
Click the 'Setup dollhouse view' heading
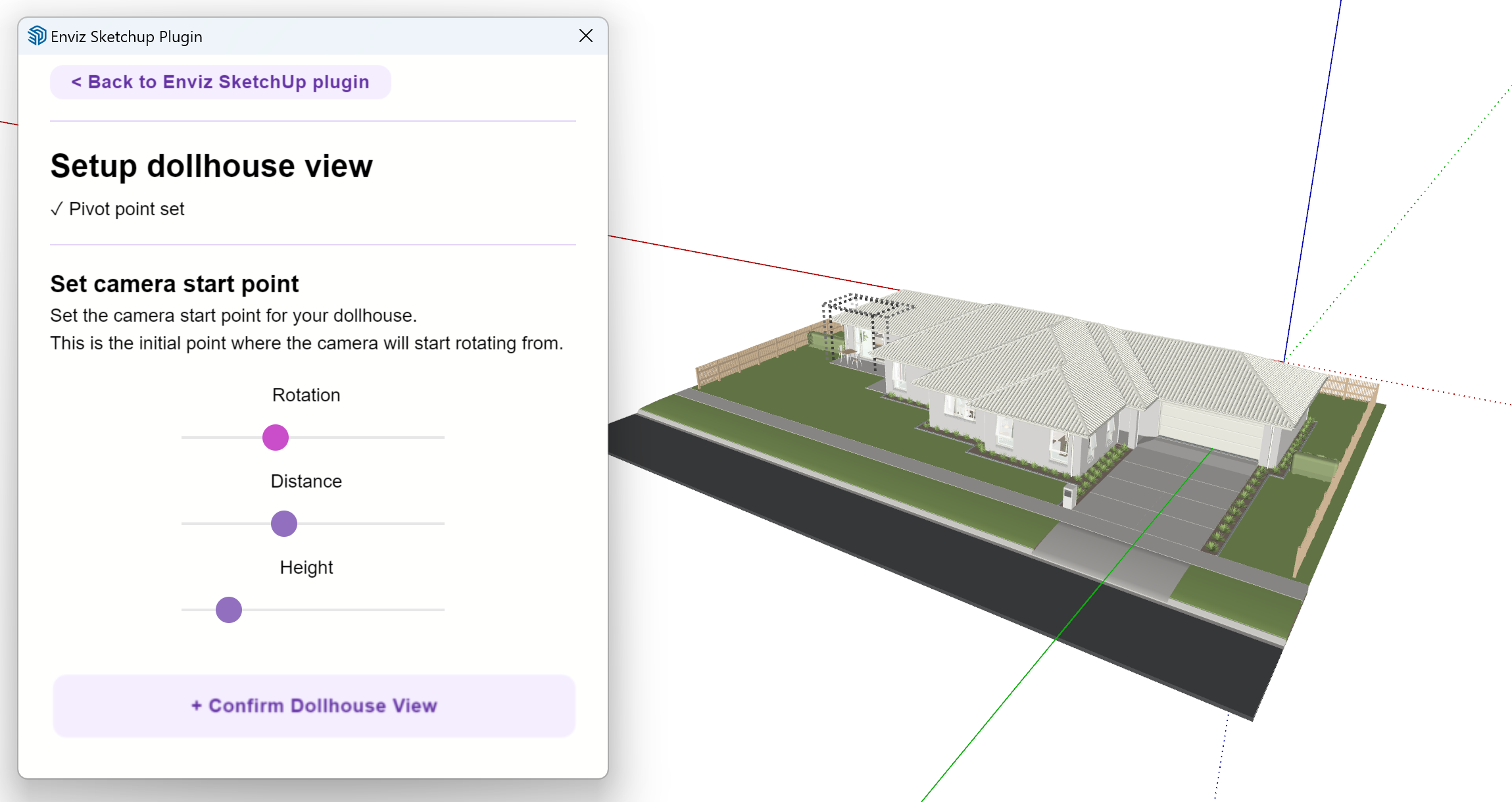click(x=212, y=166)
